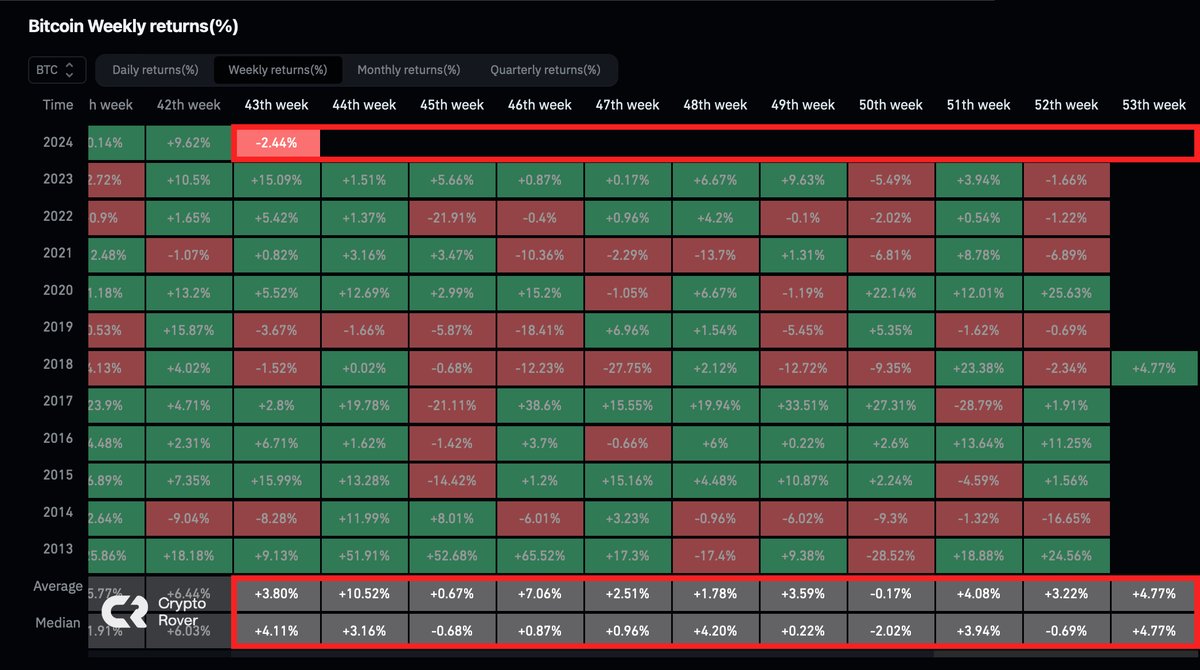The image size is (1200, 670).
Task: Click the 49th week column header
Action: [803, 105]
